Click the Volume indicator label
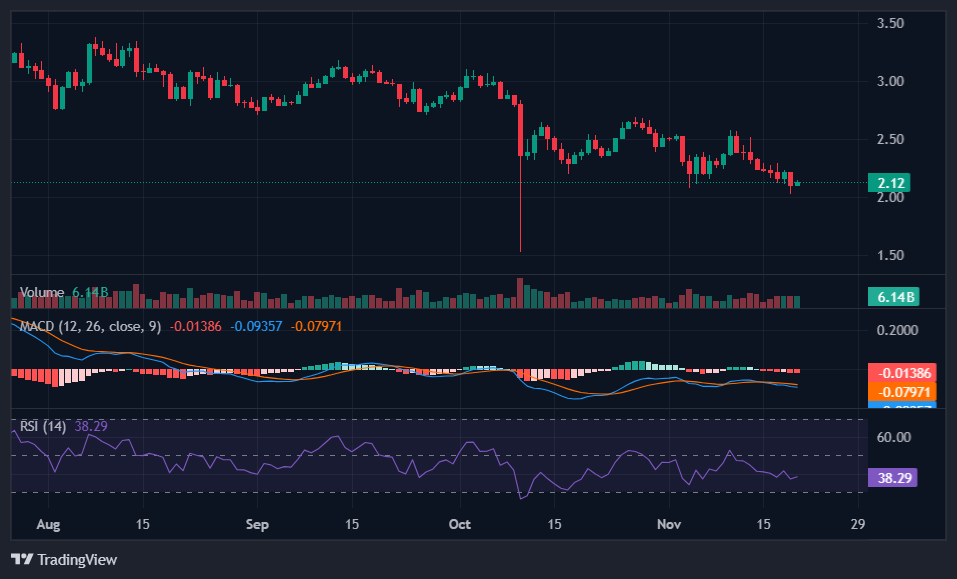The height and width of the screenshot is (579, 957). [x=40, y=290]
